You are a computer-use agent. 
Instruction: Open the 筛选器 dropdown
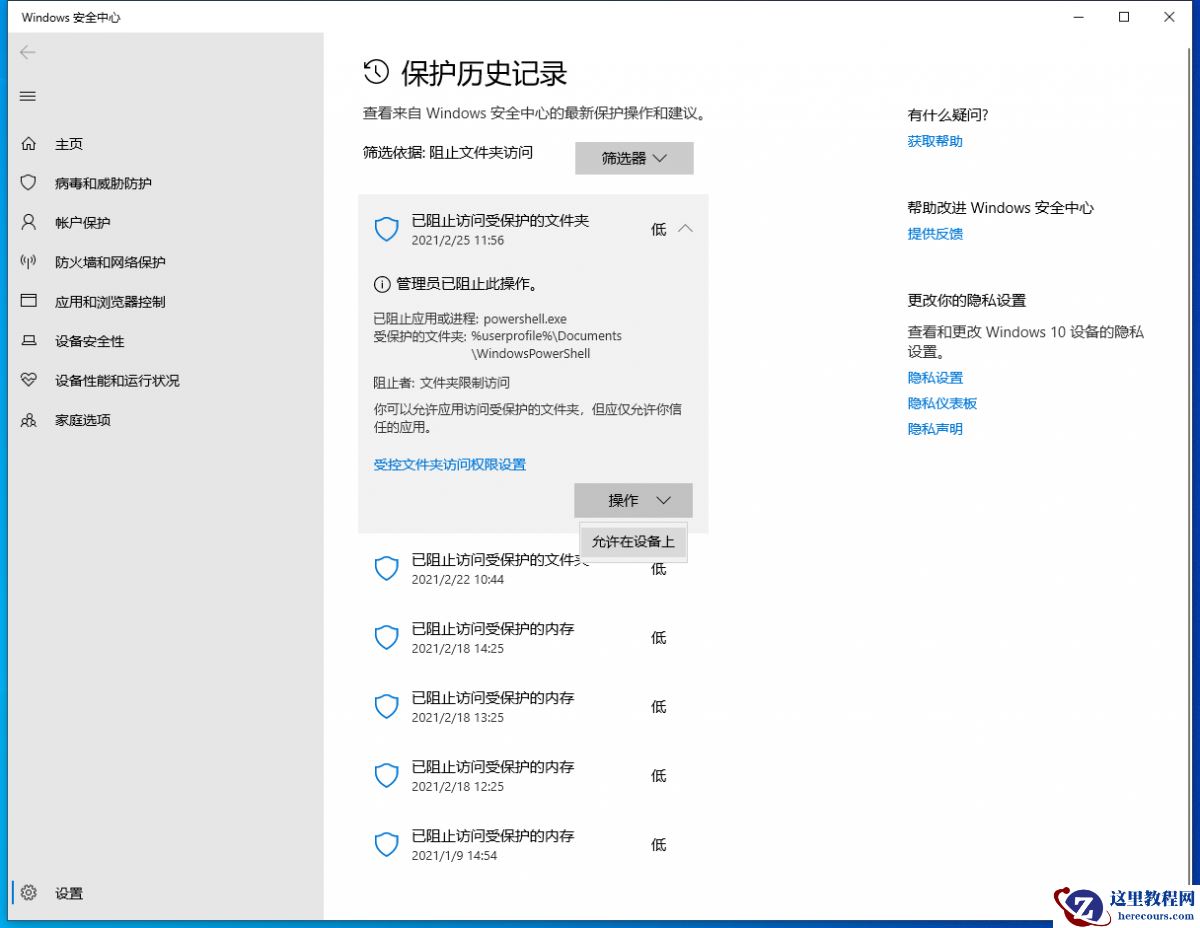tap(633, 157)
